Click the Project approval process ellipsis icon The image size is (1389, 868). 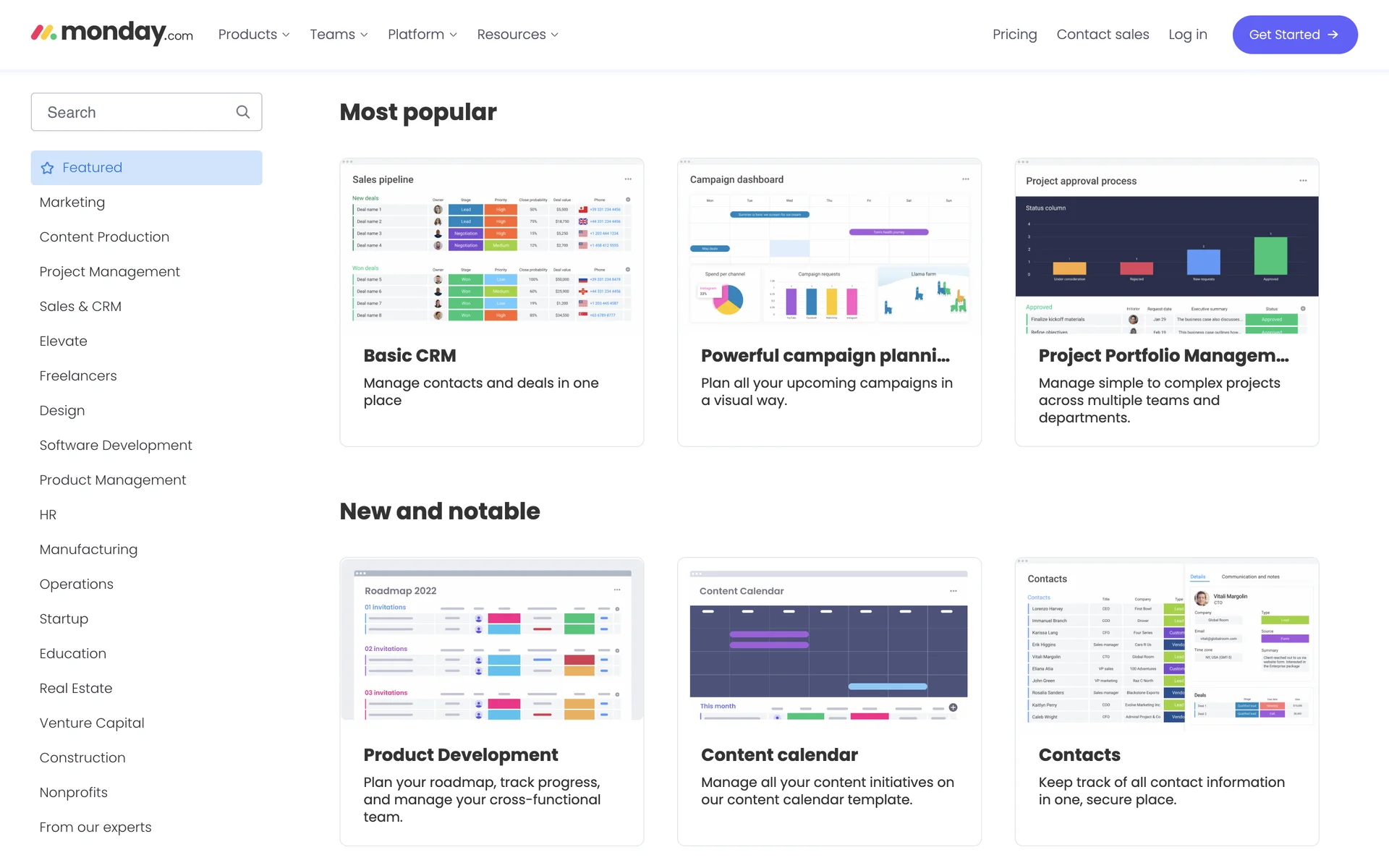click(1303, 181)
